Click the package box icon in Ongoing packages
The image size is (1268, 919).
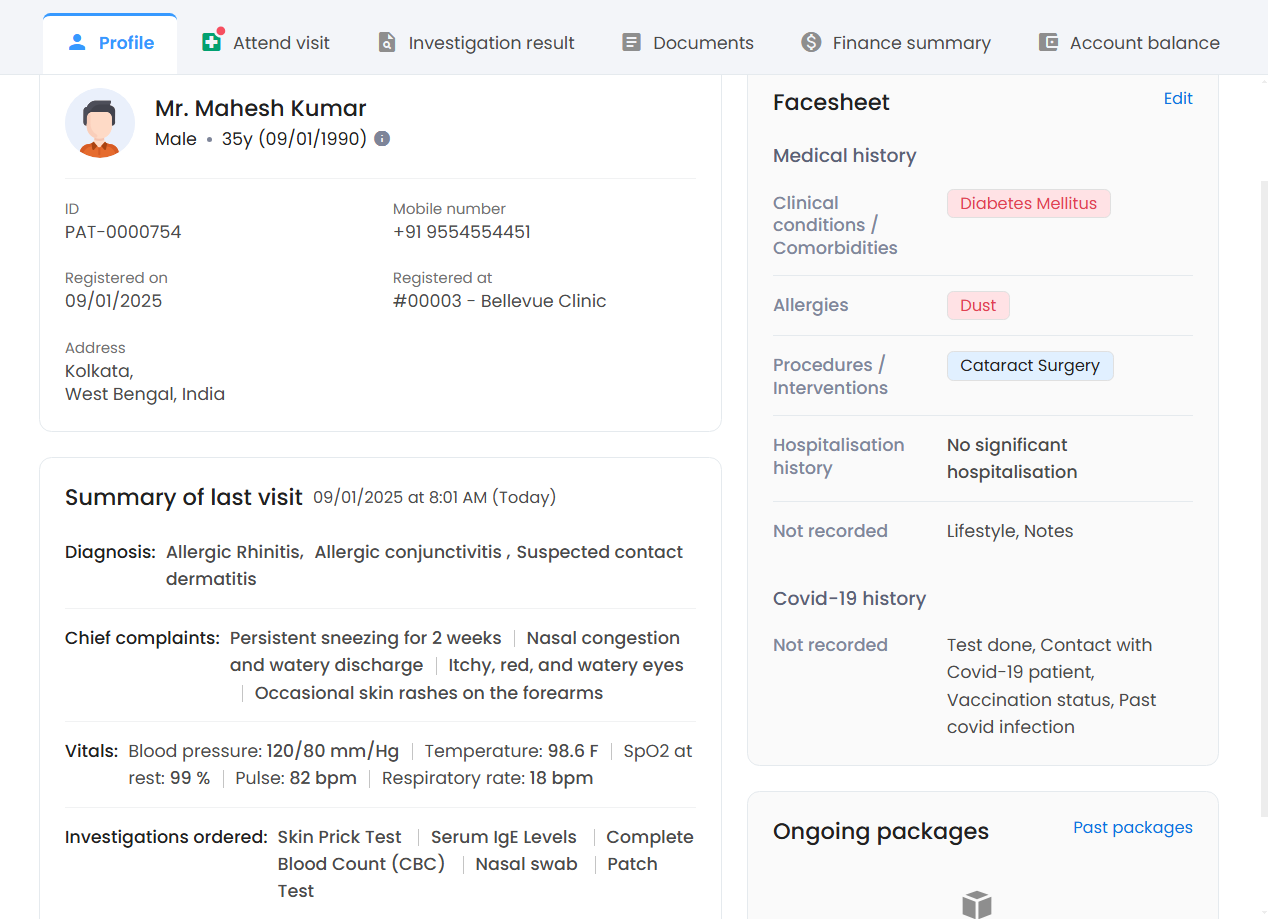pos(976,904)
